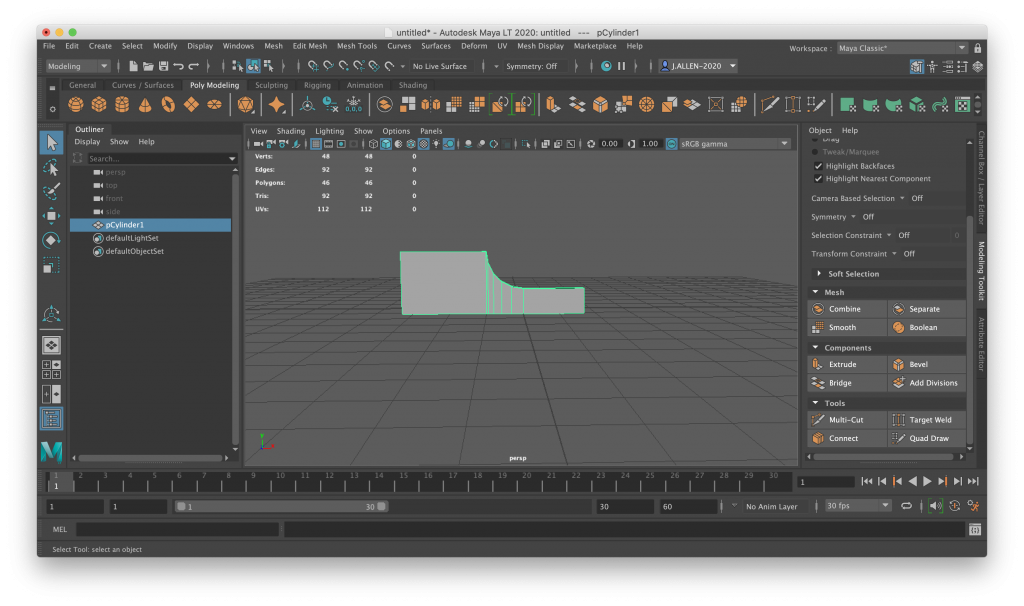The height and width of the screenshot is (606, 1024).
Task: Toggle the Highlight Backfaces checkbox
Action: pos(818,166)
